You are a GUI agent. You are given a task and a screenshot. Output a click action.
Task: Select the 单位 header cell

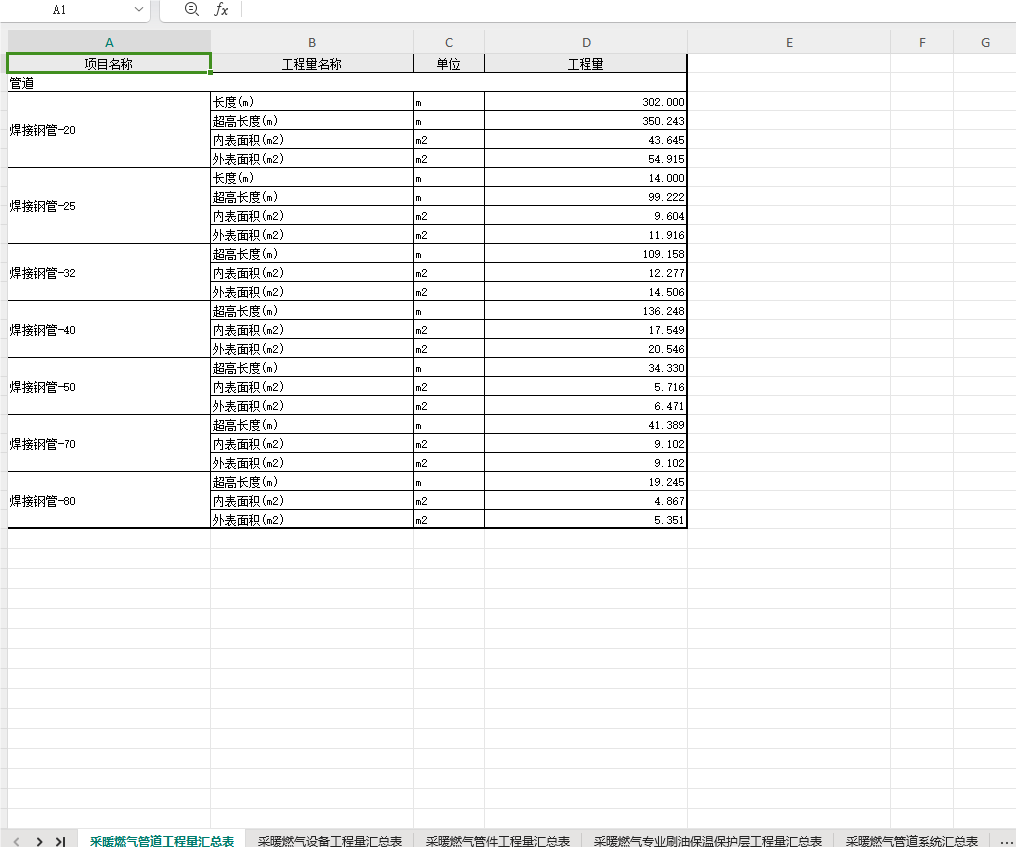tap(448, 64)
